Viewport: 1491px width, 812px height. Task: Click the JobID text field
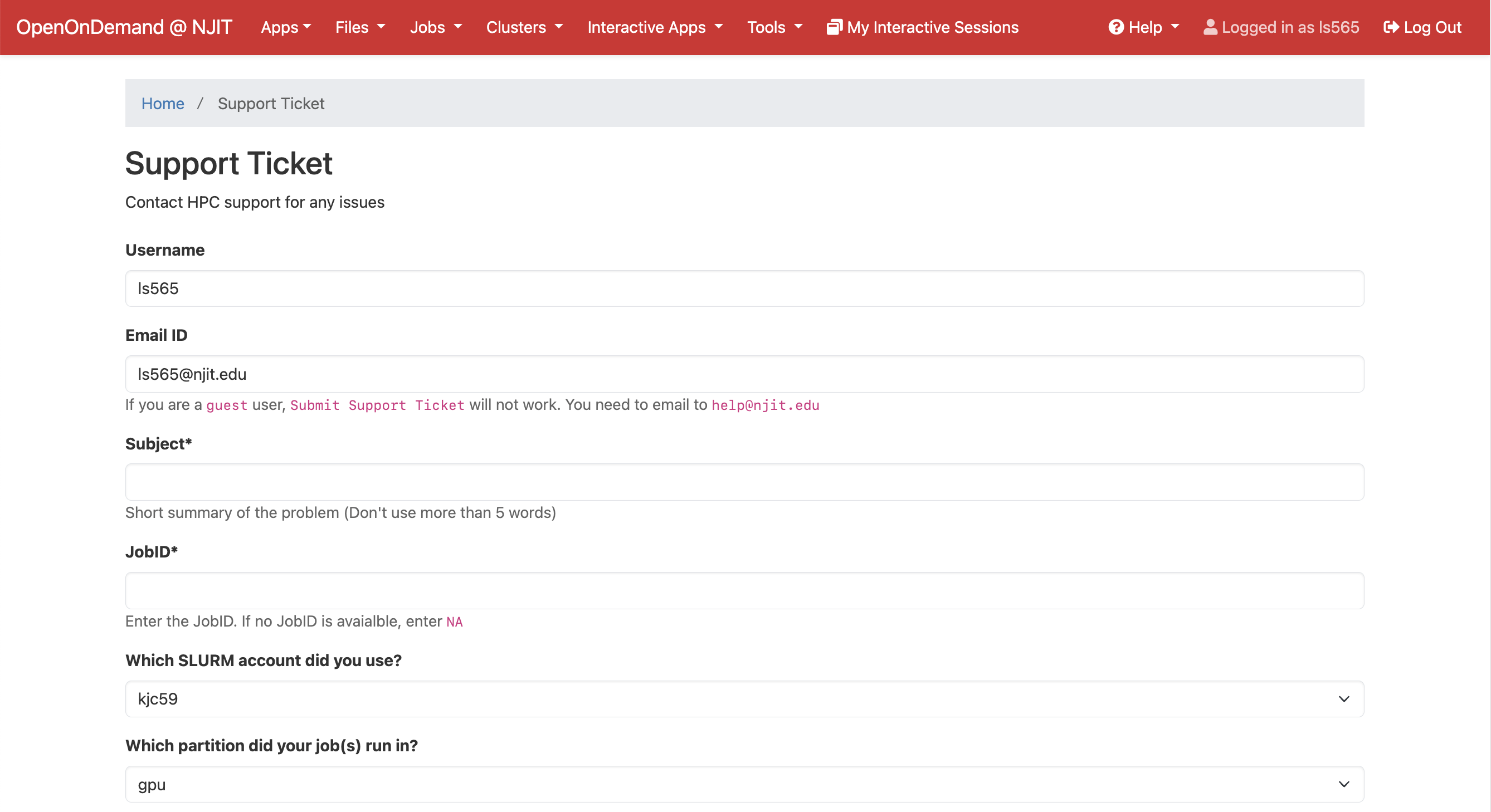click(x=744, y=590)
